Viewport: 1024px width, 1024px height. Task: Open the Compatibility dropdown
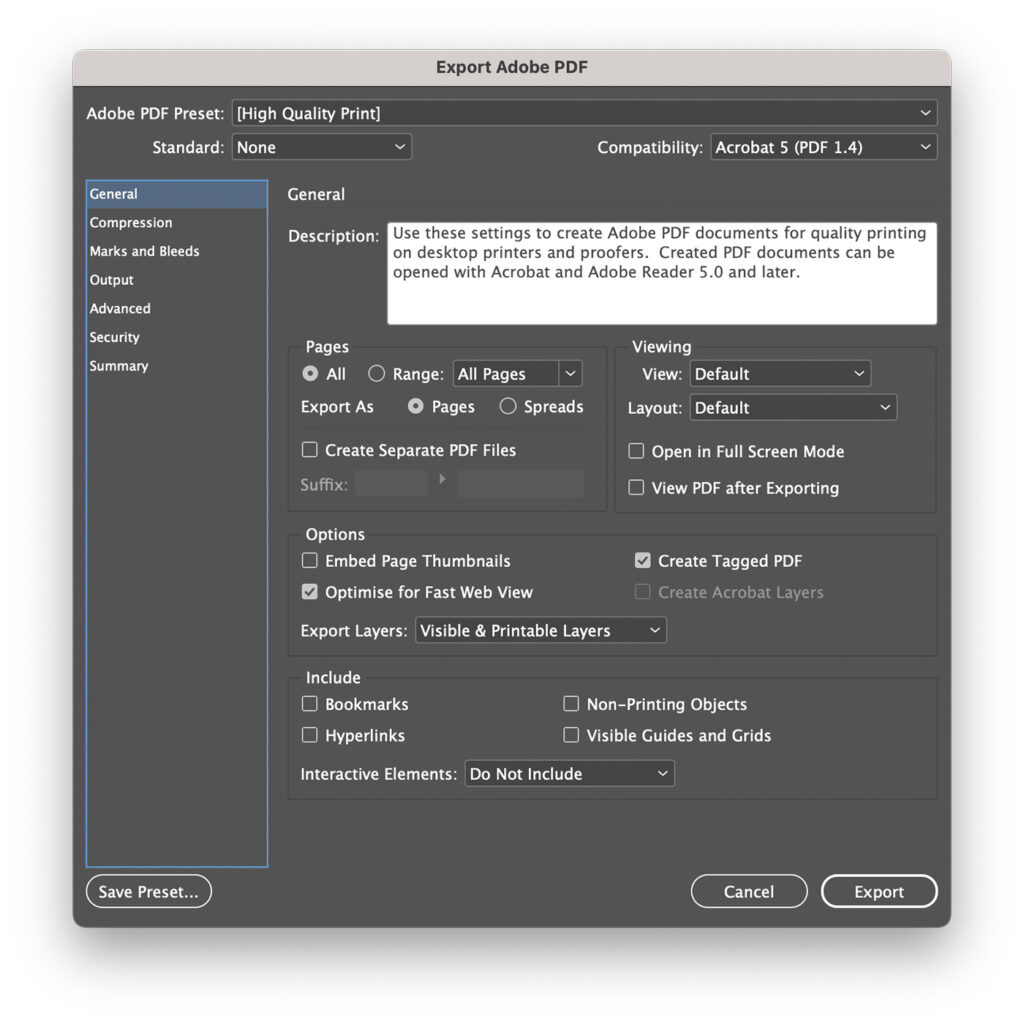coord(822,146)
